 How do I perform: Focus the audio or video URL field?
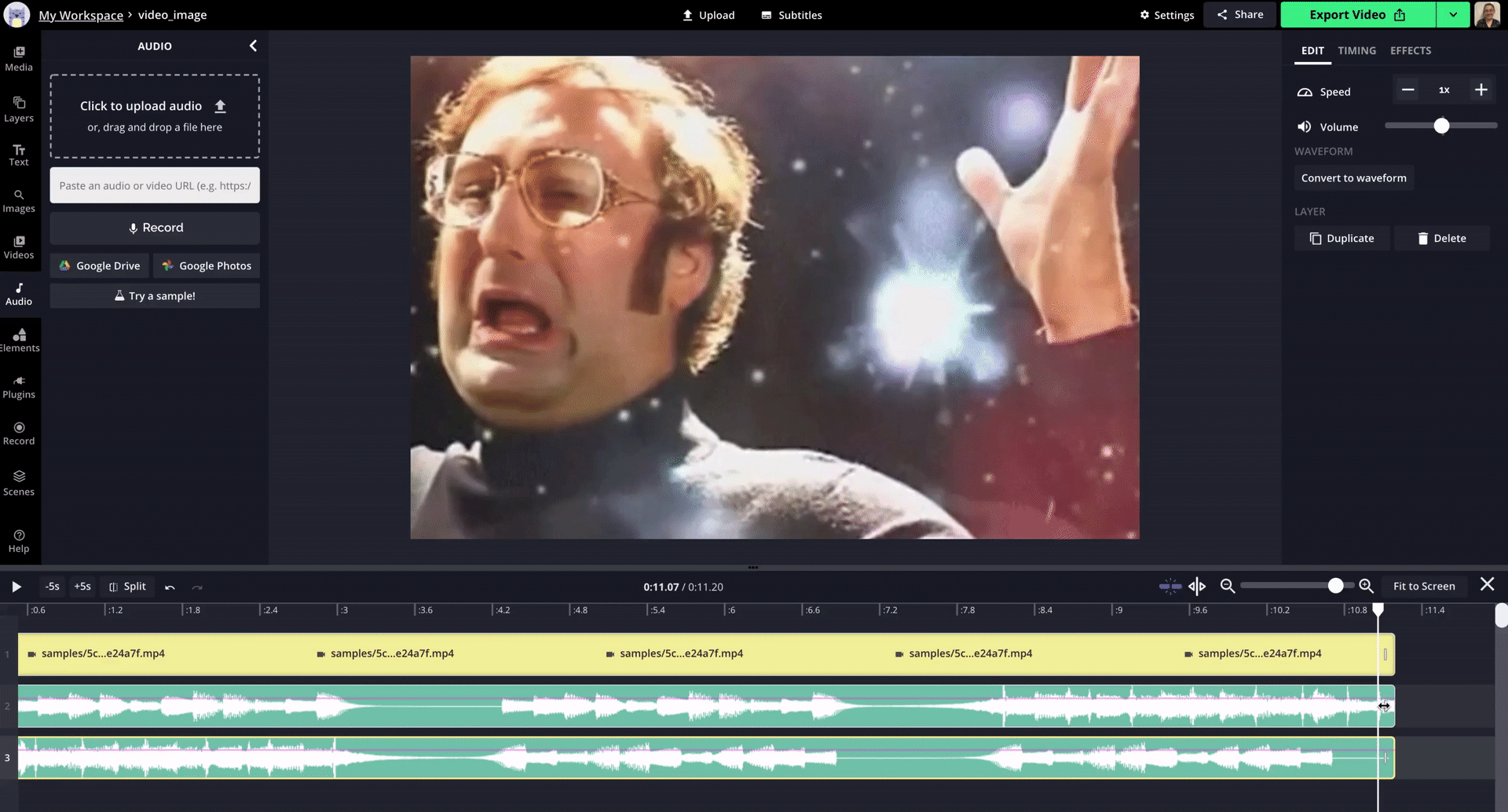point(155,185)
